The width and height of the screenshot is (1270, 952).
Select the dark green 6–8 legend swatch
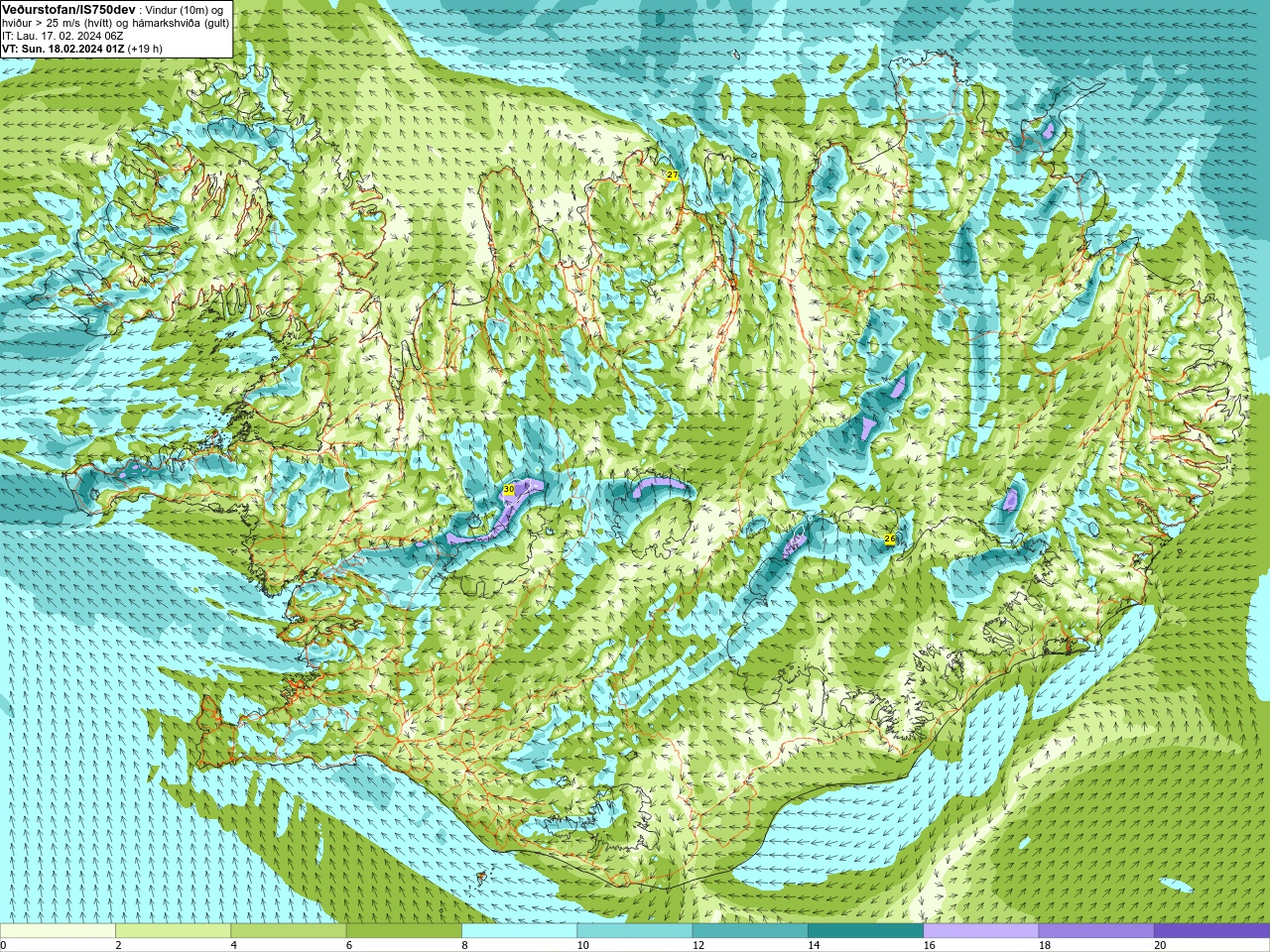[404, 931]
